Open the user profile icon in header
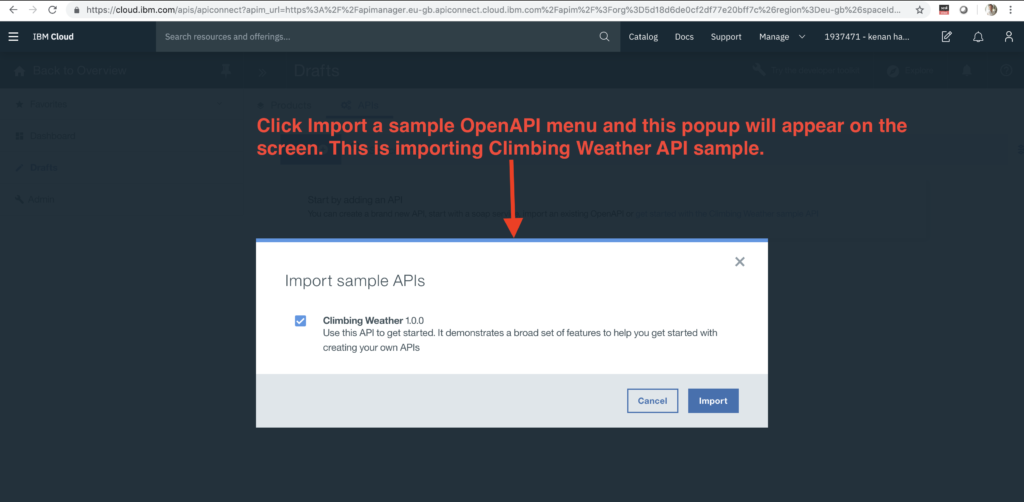 1009,37
